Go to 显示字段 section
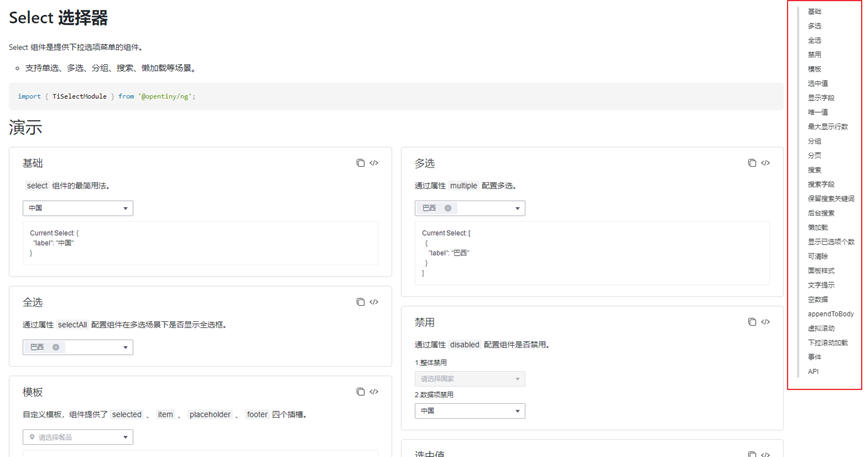 coord(821,98)
